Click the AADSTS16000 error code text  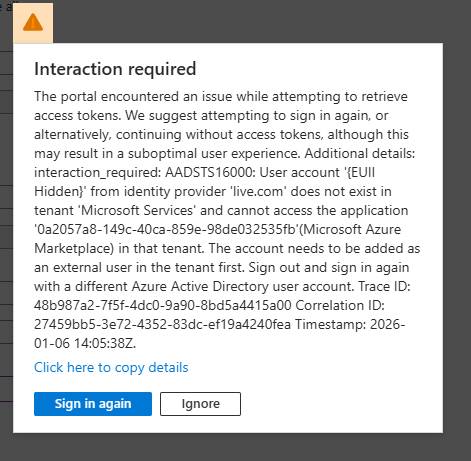(210, 173)
